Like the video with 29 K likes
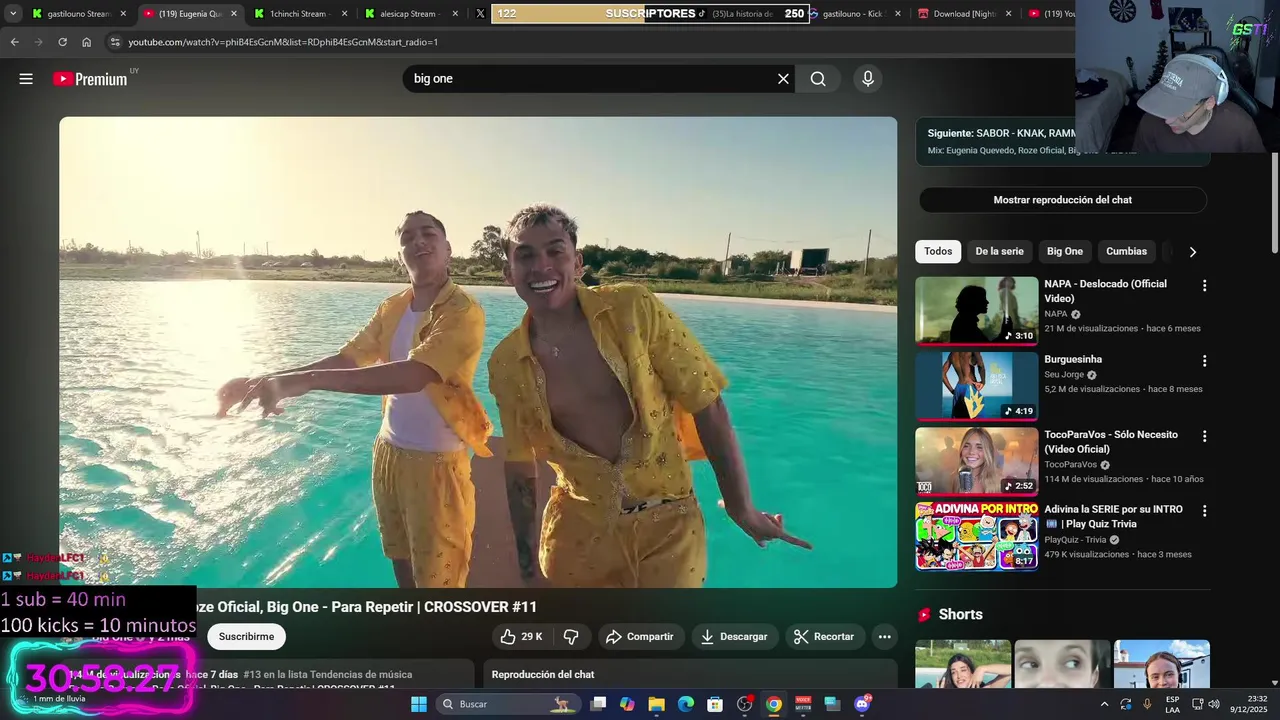Screen dimensions: 1280x720 point(521,636)
